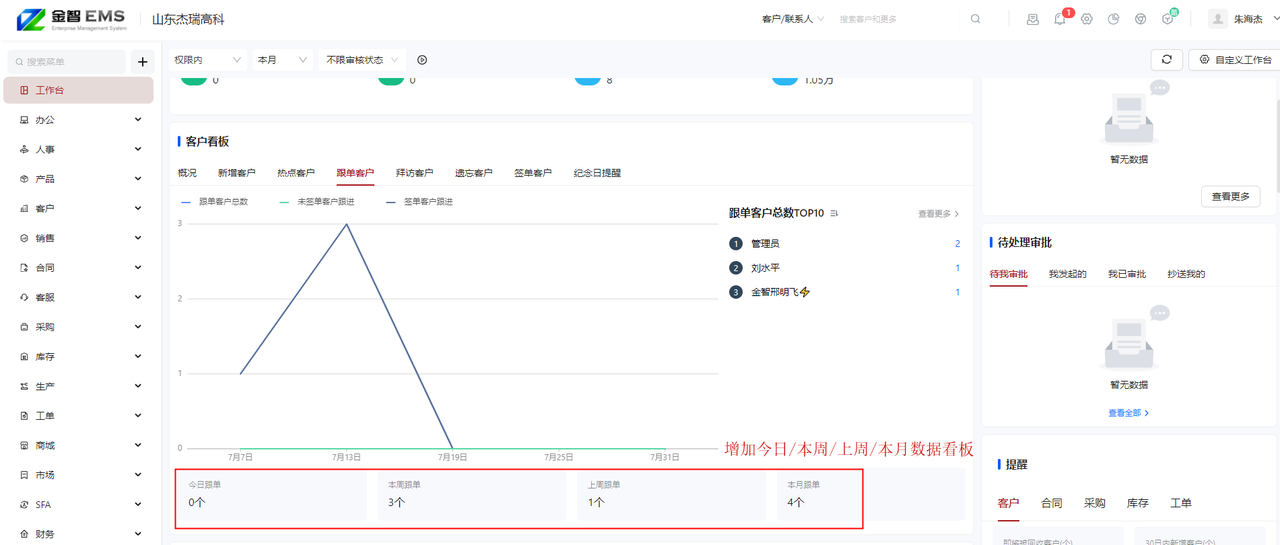Click the 采购 sidebar icon
This screenshot has width=1280, height=545.
pyautogui.click(x=24, y=327)
